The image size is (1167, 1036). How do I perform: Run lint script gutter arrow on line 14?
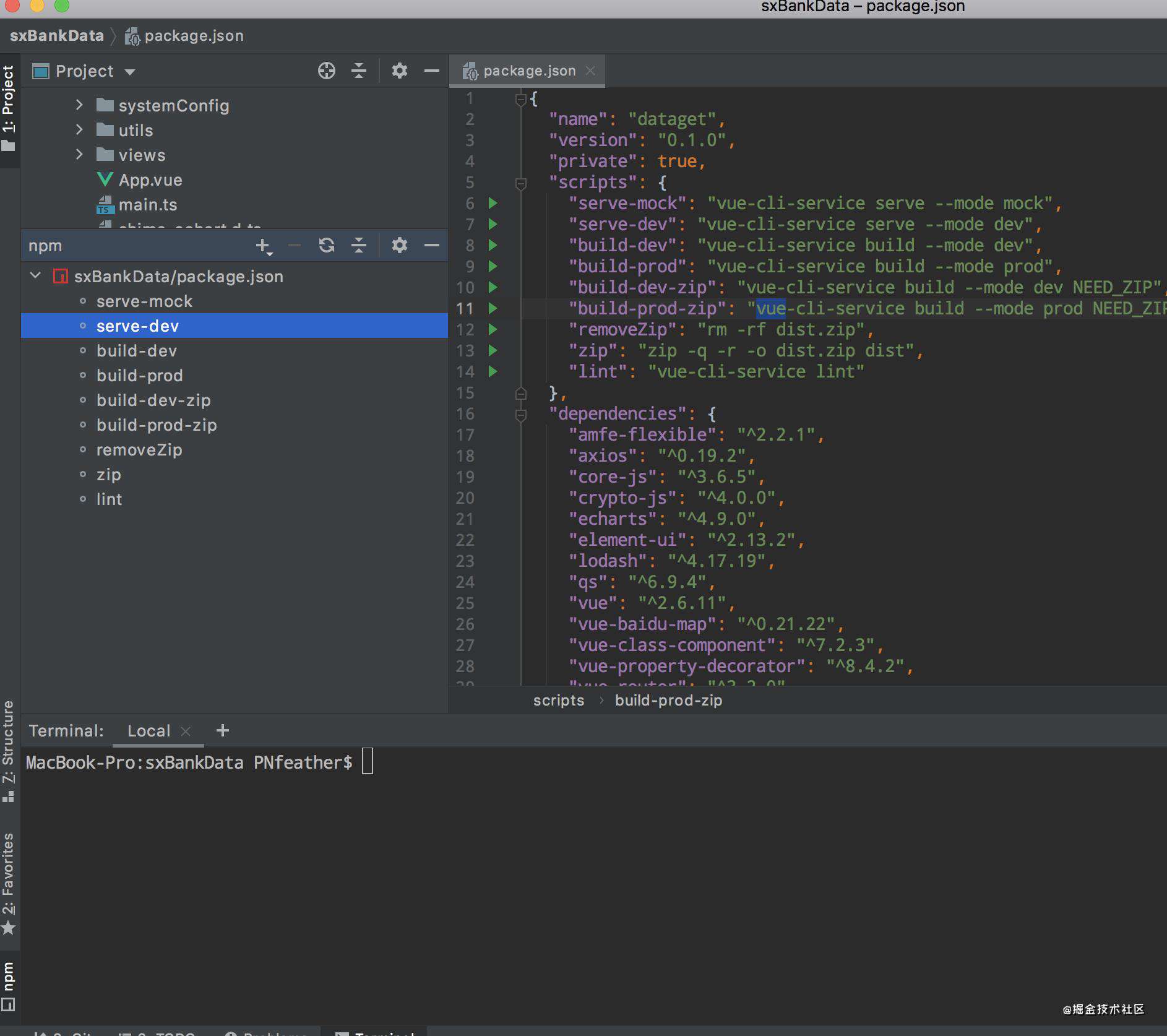493,371
